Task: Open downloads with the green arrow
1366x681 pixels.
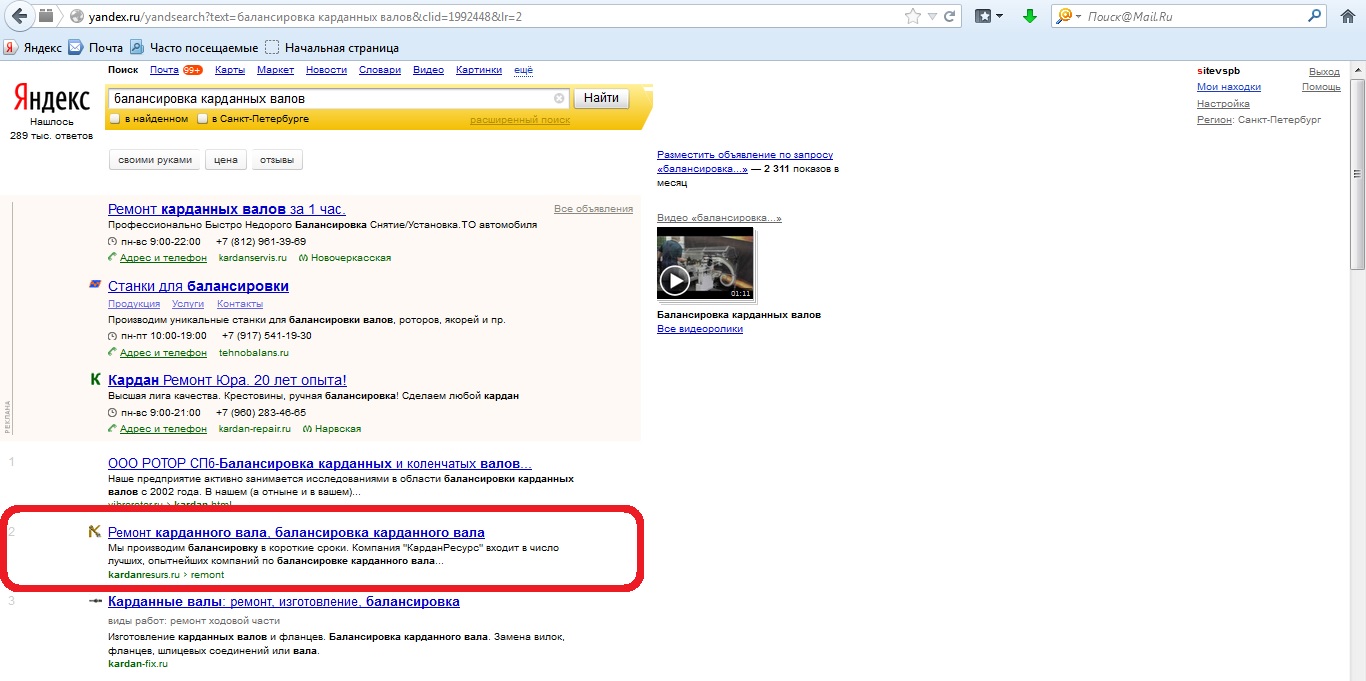Action: [x=1030, y=16]
